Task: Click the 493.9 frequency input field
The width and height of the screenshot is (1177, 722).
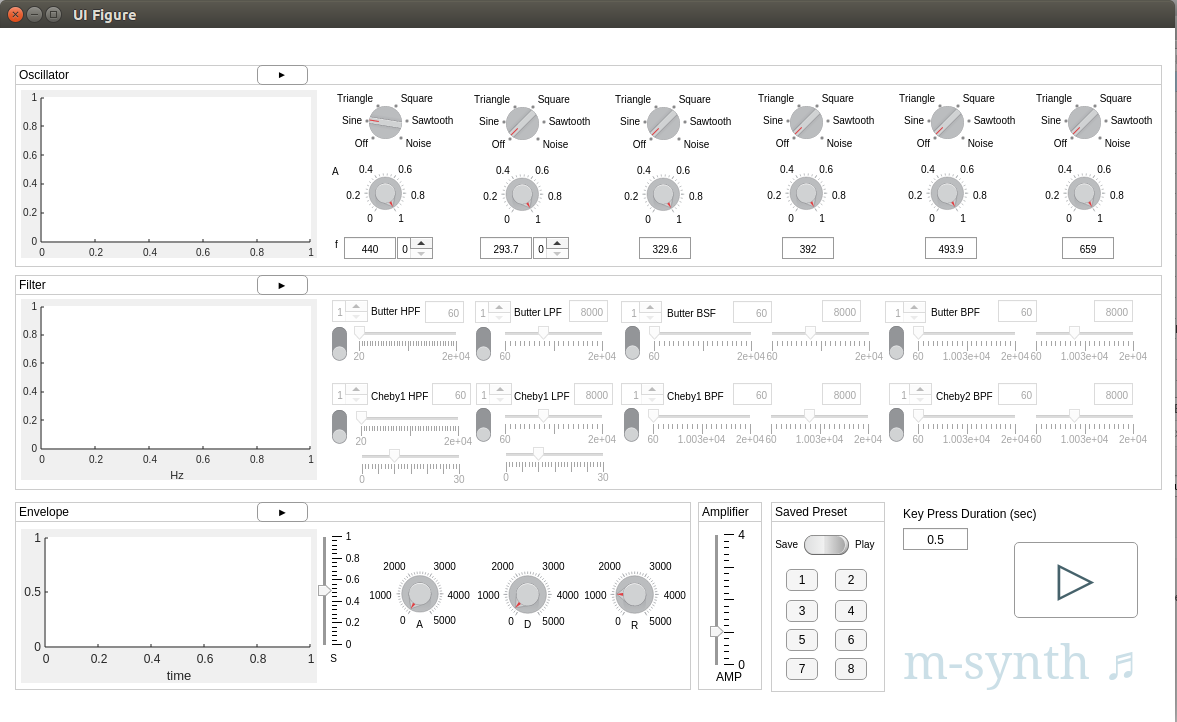Action: pos(951,249)
